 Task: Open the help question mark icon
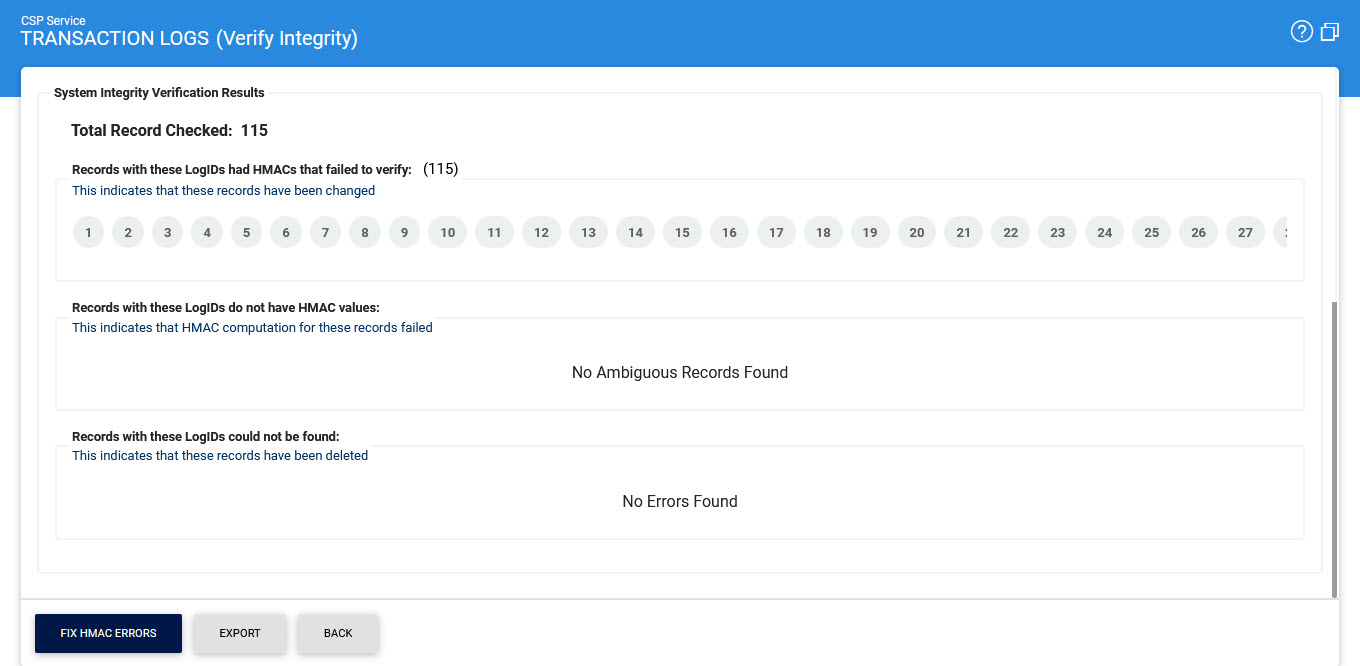[x=1301, y=32]
